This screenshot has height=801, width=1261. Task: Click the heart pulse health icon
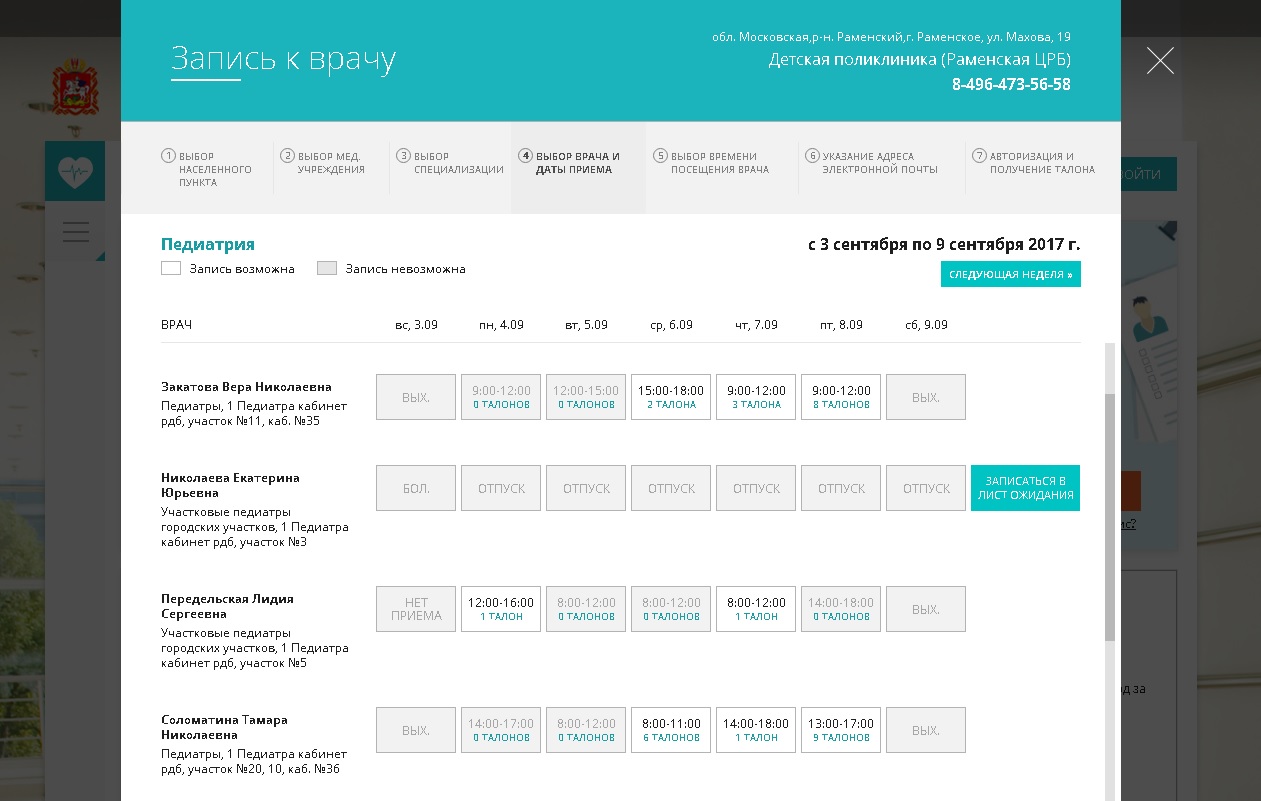pos(74,171)
